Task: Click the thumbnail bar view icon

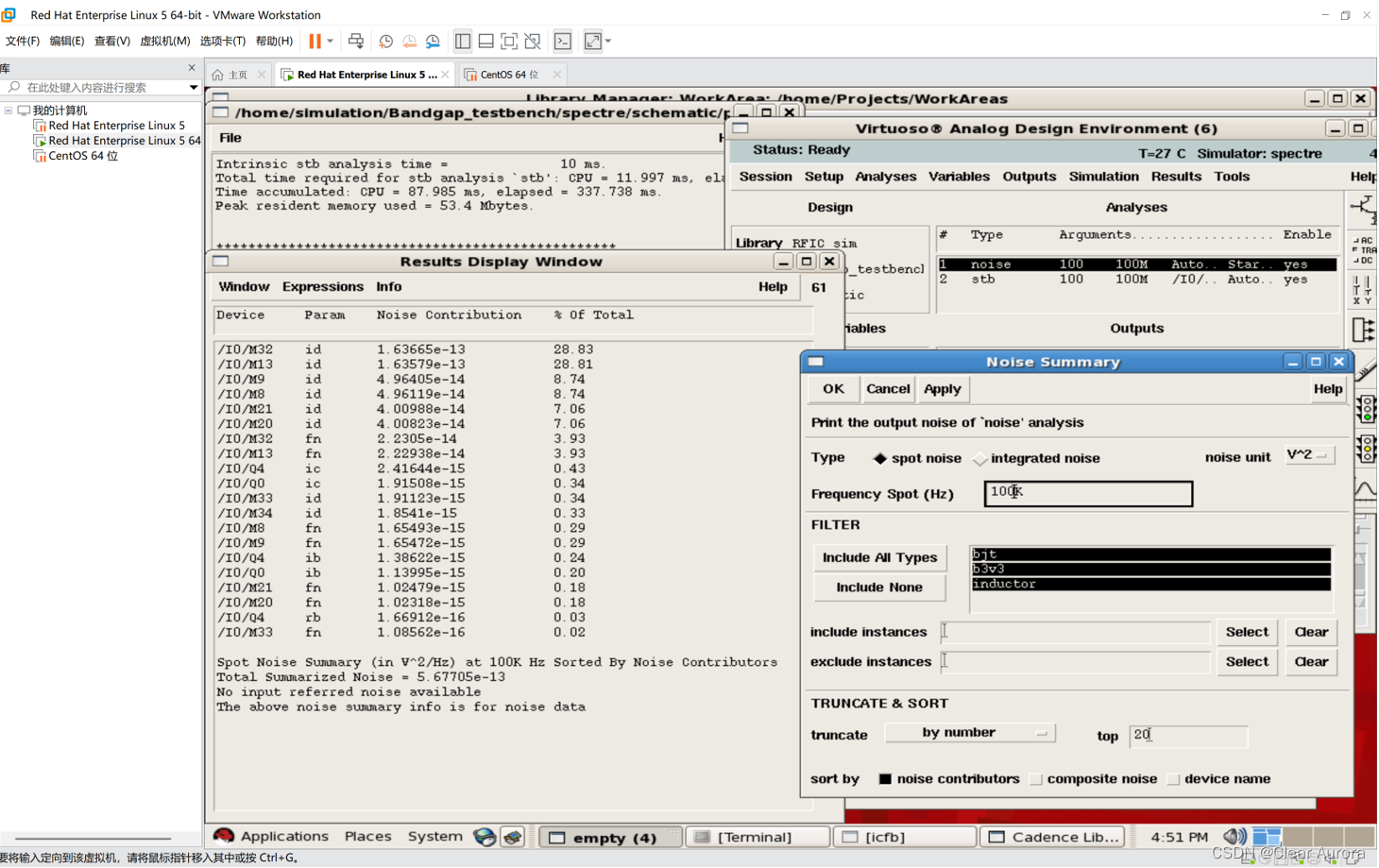Action: point(485,41)
